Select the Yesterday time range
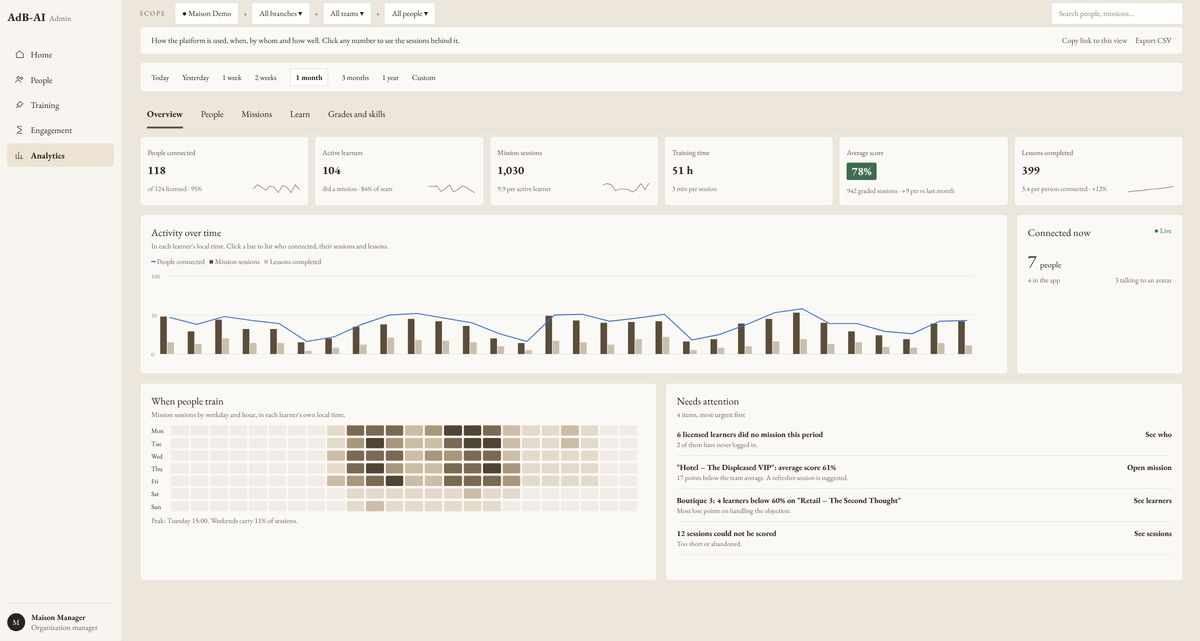 196,77
